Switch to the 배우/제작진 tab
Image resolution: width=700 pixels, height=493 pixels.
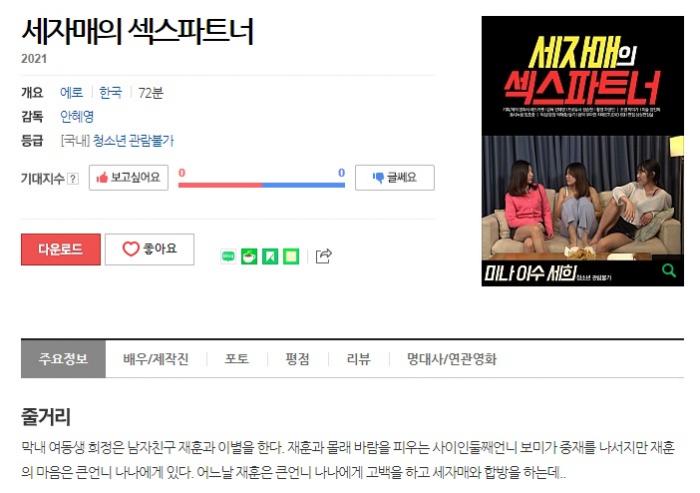click(156, 359)
